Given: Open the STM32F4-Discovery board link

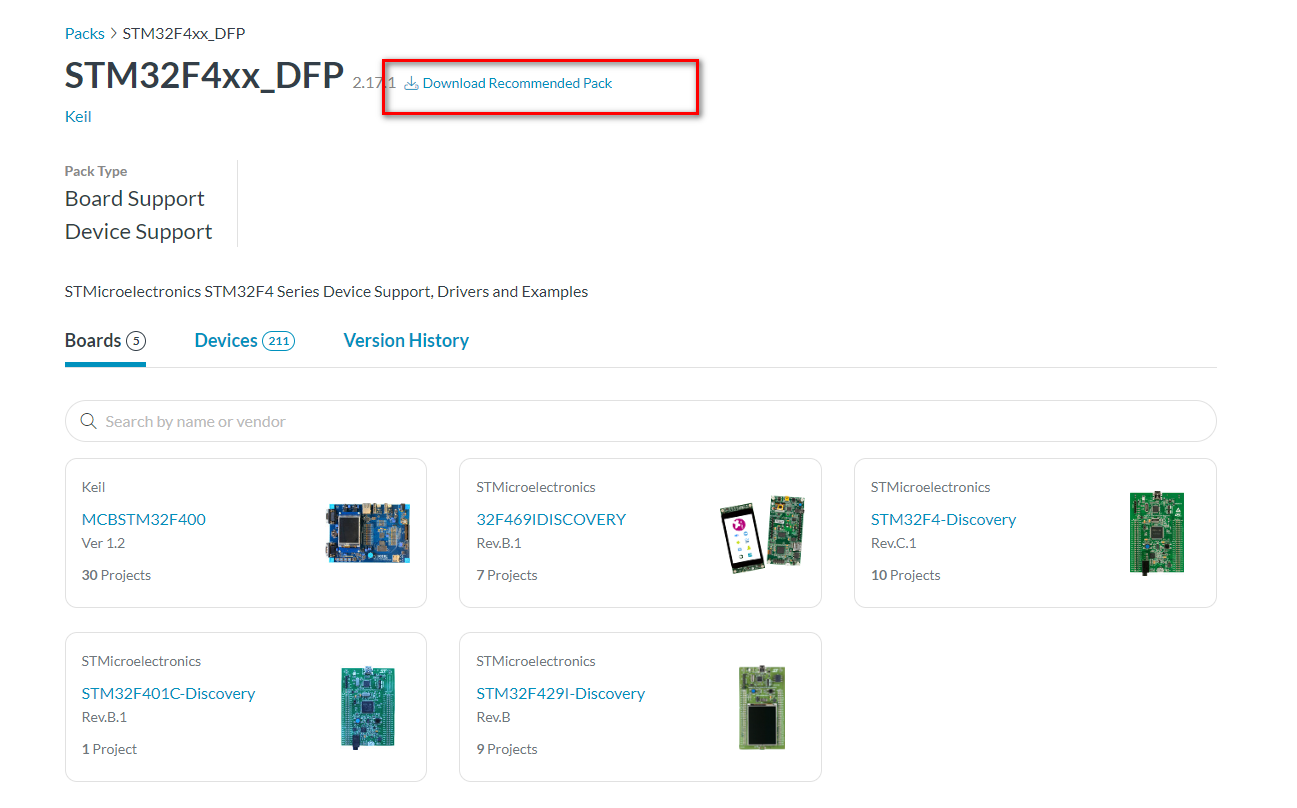Looking at the screenshot, I should (943, 519).
